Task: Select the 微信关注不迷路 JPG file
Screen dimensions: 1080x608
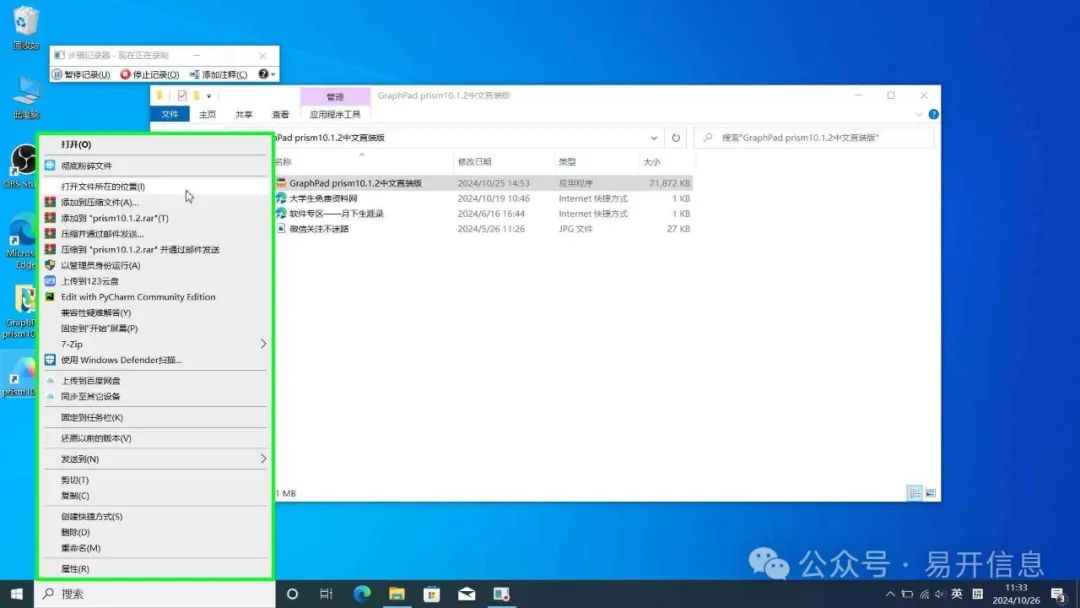Action: 319,229
